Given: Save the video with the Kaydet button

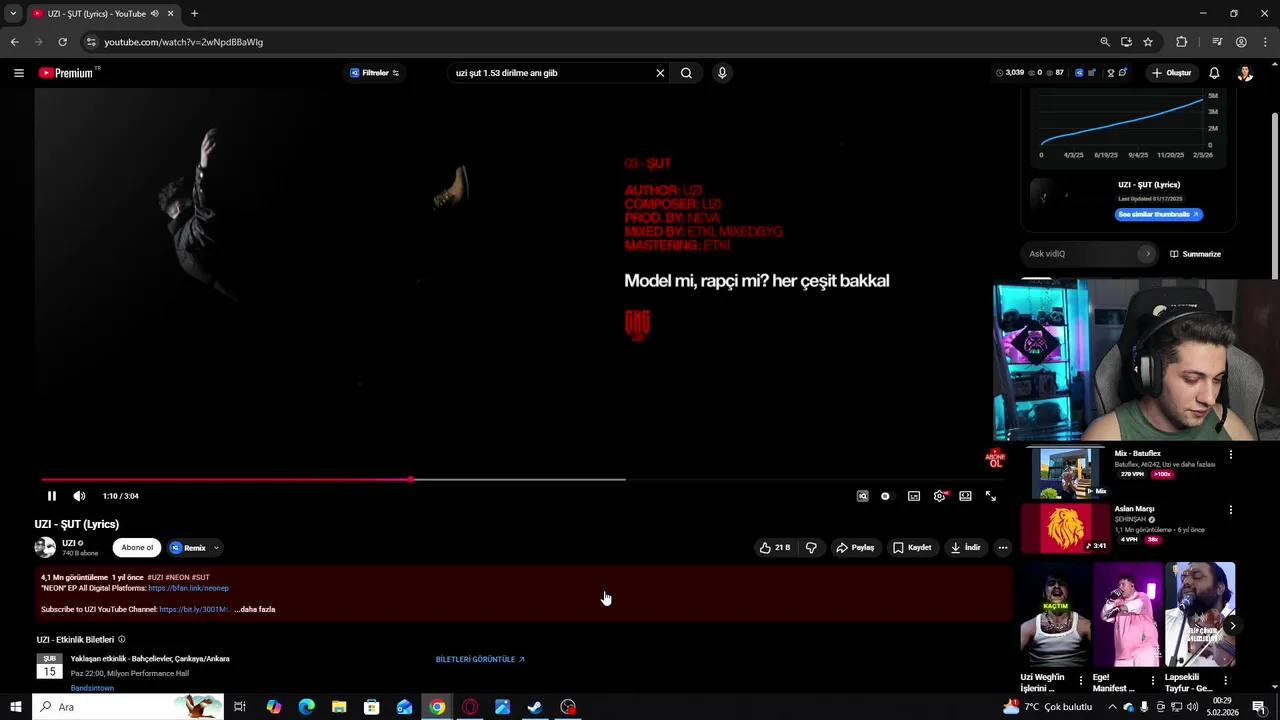Looking at the screenshot, I should (912, 548).
